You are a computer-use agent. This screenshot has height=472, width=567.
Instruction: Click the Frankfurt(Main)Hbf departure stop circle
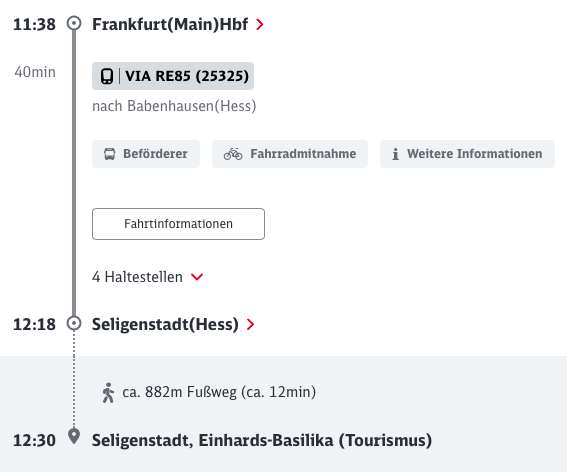point(74,24)
